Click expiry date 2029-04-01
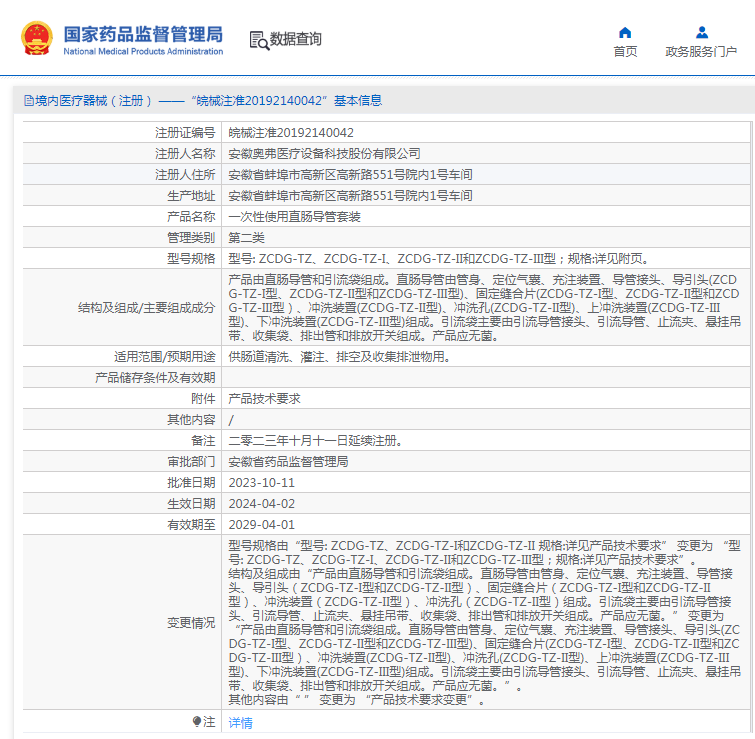Image resolution: width=755 pixels, height=739 pixels. 261,525
